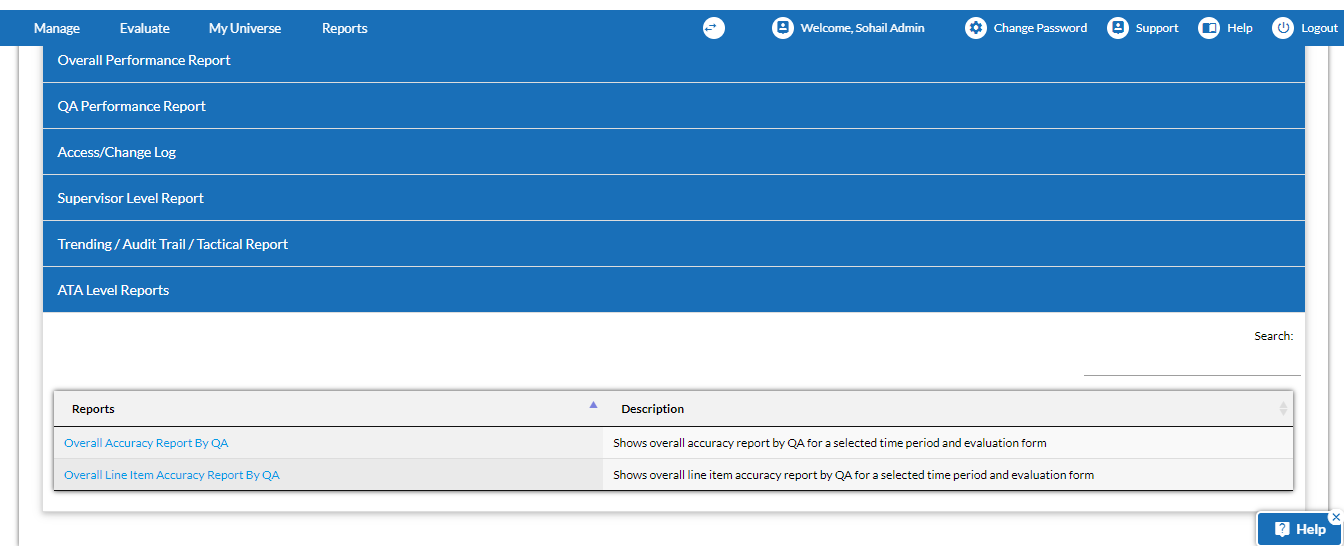Click the Help text in top bar

pyautogui.click(x=1240, y=28)
